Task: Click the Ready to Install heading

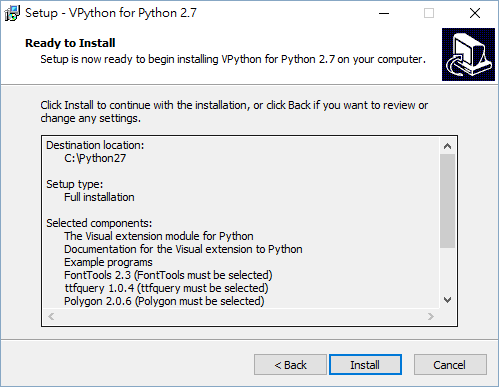Action: pos(70,43)
